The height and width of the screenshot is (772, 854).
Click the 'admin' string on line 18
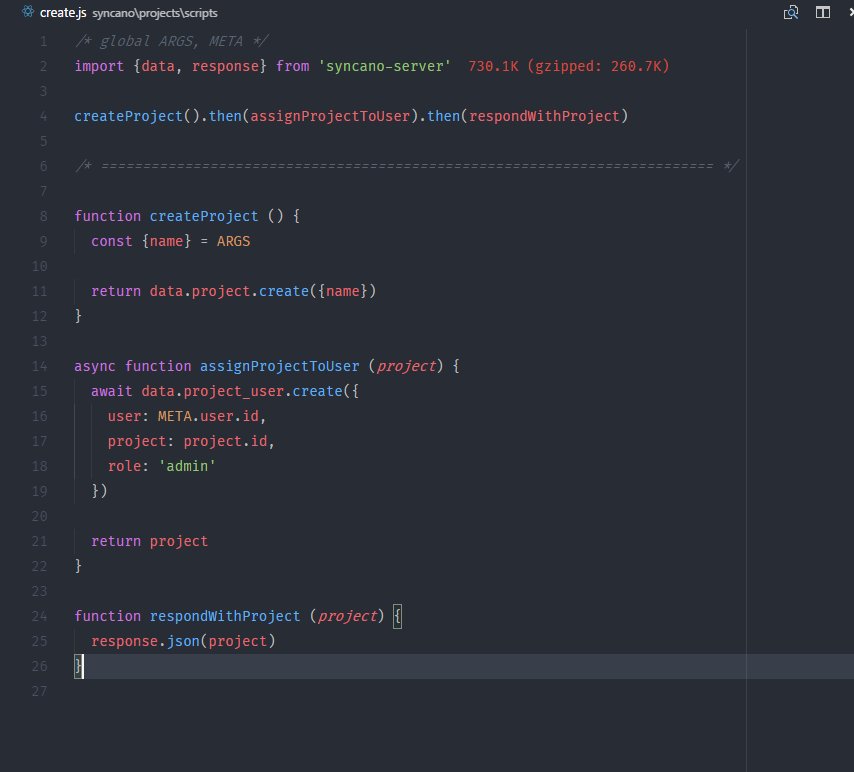click(187, 466)
